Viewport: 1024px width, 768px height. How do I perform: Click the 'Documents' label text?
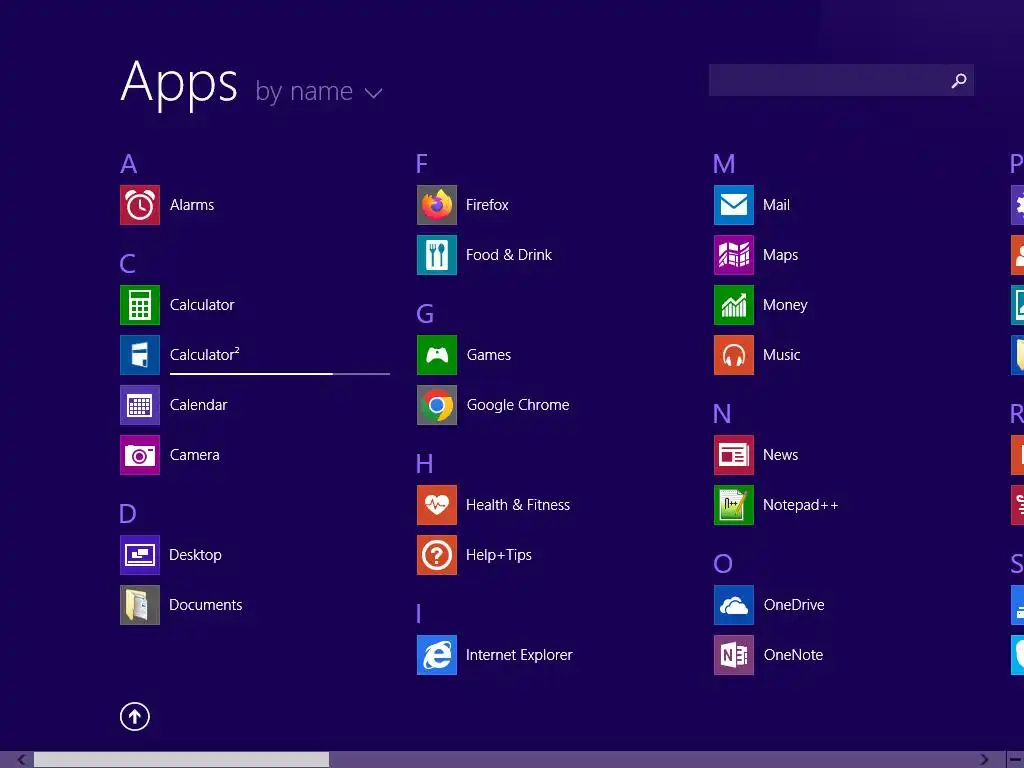[206, 605]
